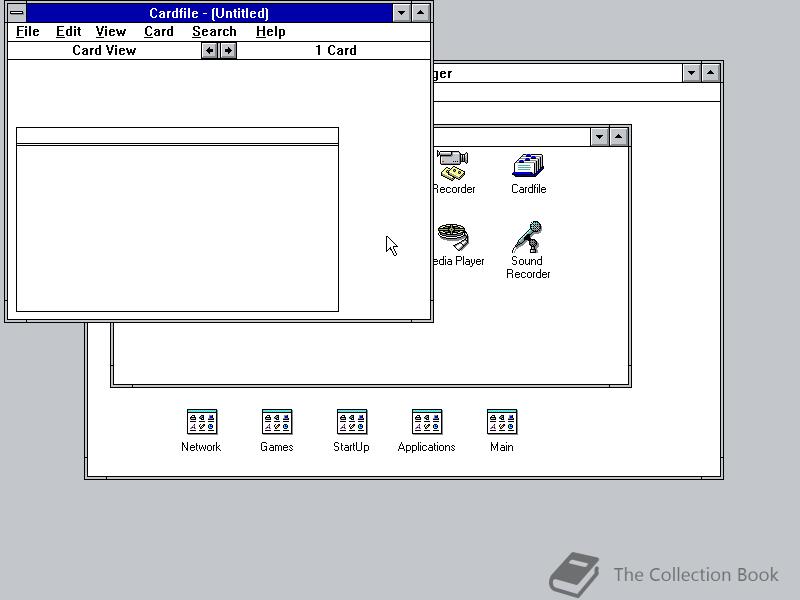
Task: Click the Cardfile - (Untitled) title bar
Action: 209,13
